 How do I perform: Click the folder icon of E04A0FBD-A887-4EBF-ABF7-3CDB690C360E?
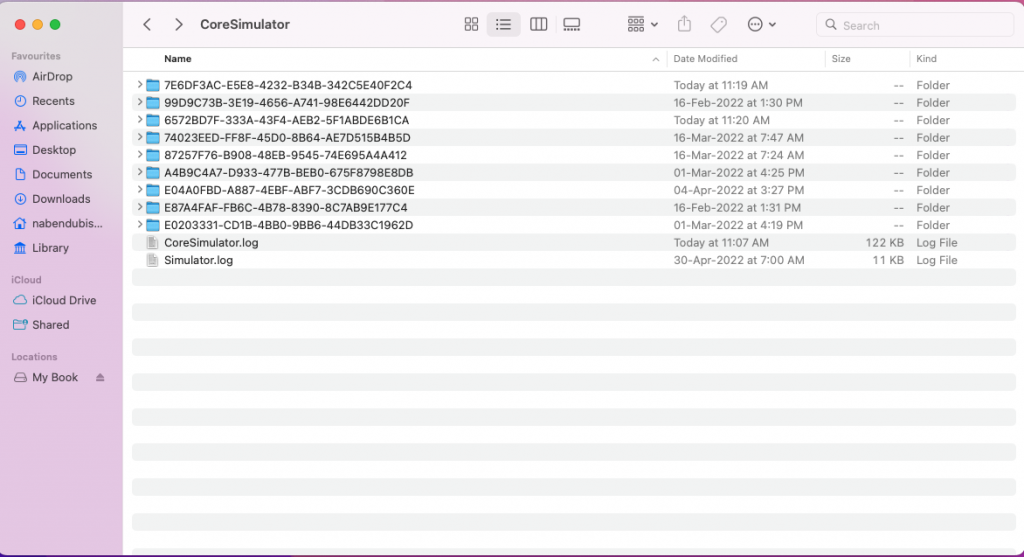[x=153, y=190]
